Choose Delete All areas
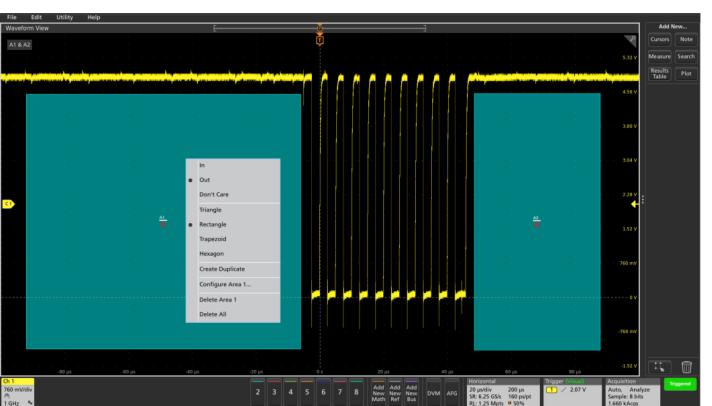The image size is (712, 406). 233,314
